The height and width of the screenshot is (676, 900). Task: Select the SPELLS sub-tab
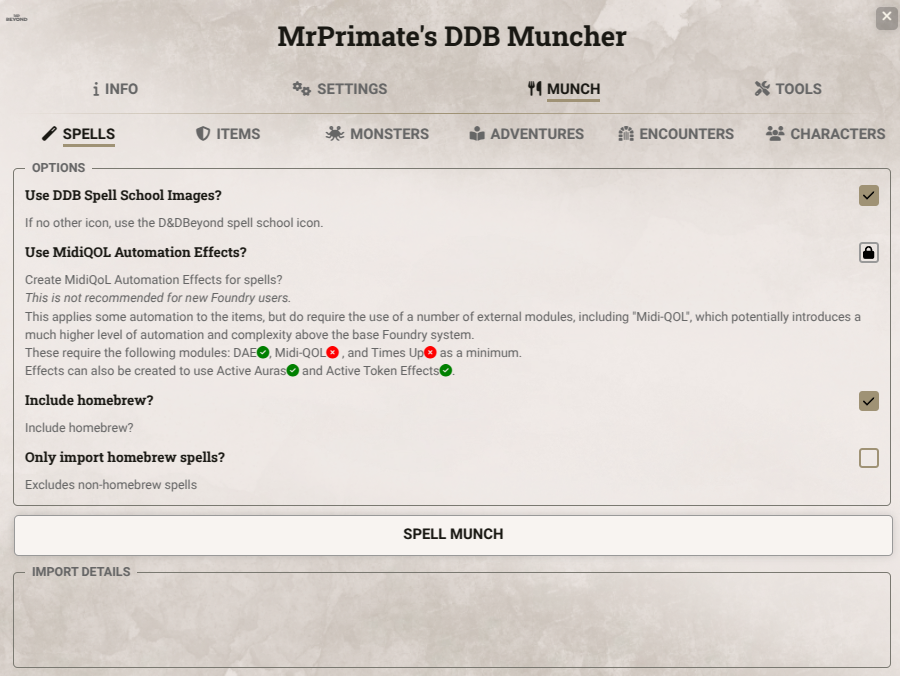point(79,134)
